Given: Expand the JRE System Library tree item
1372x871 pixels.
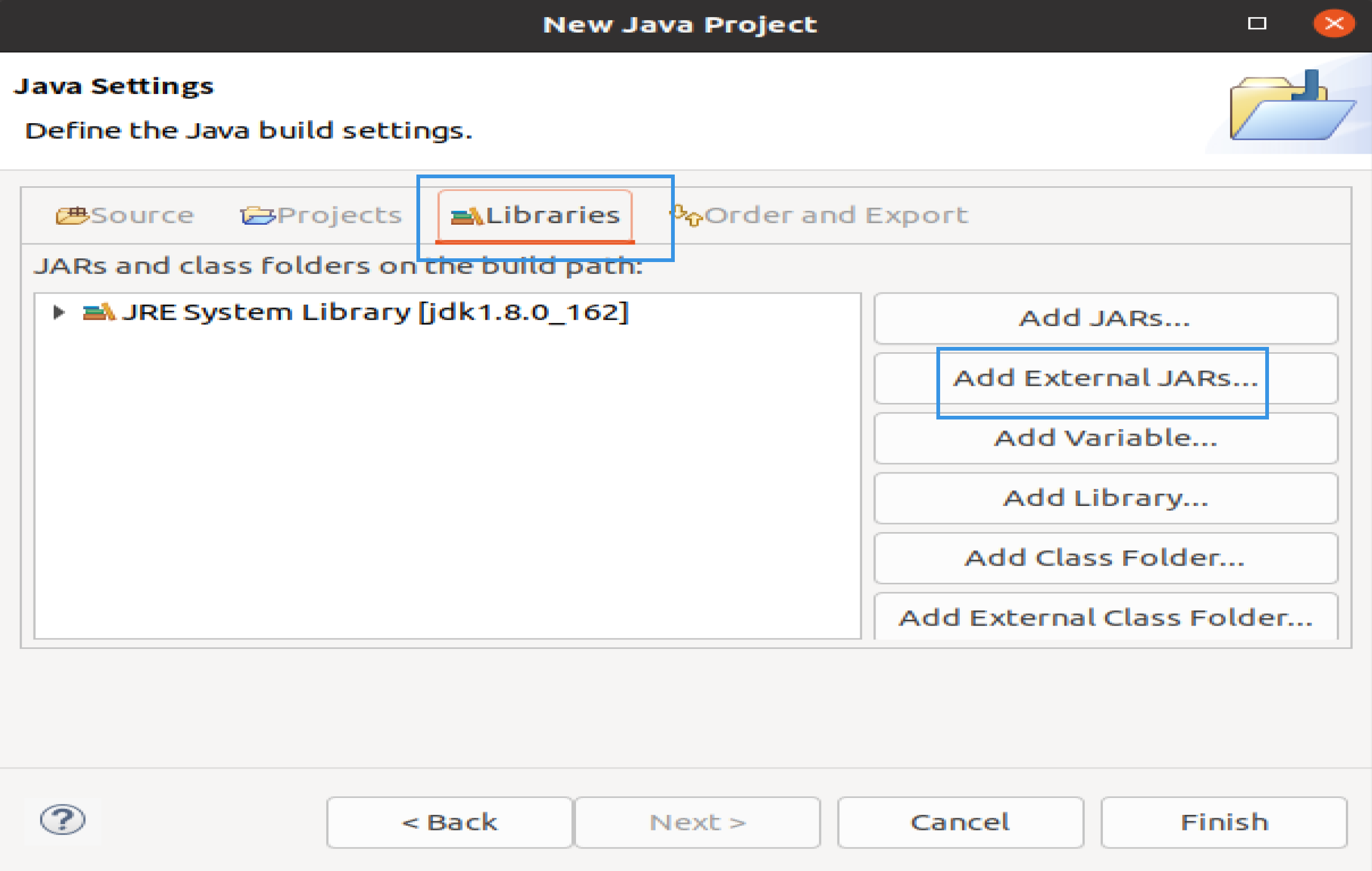Looking at the screenshot, I should point(63,311).
